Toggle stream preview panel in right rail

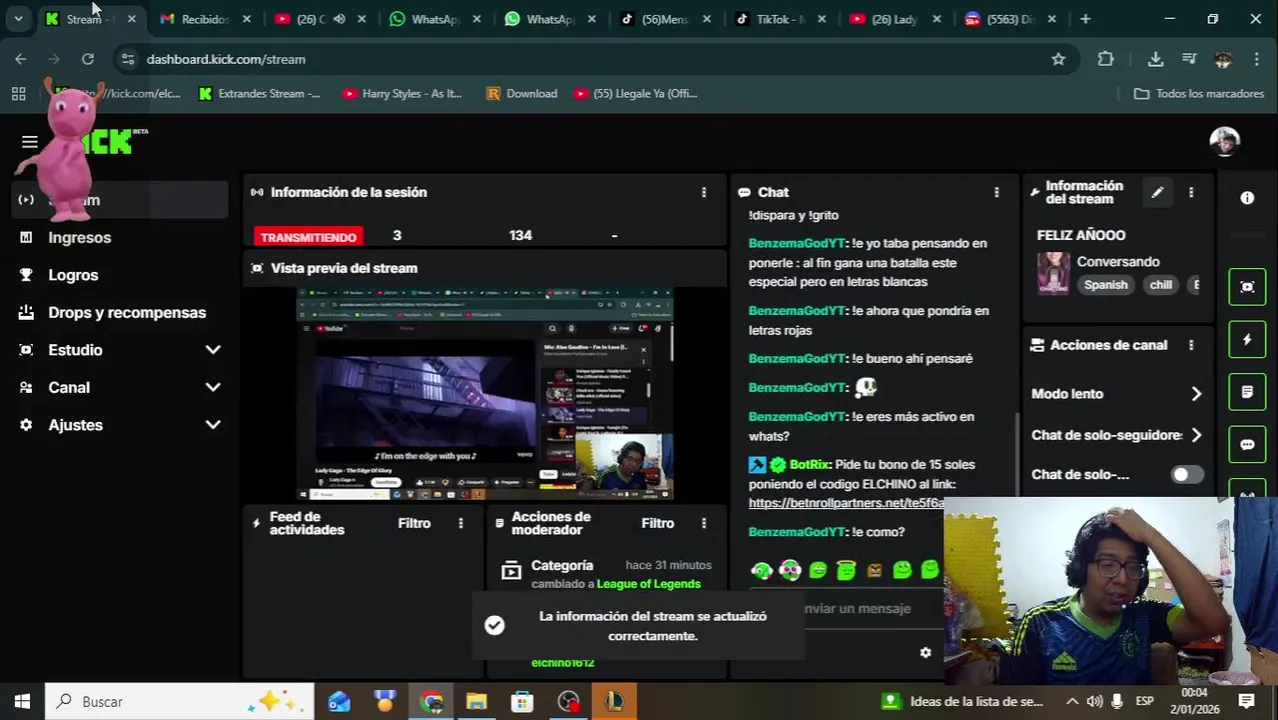[x=1247, y=287]
